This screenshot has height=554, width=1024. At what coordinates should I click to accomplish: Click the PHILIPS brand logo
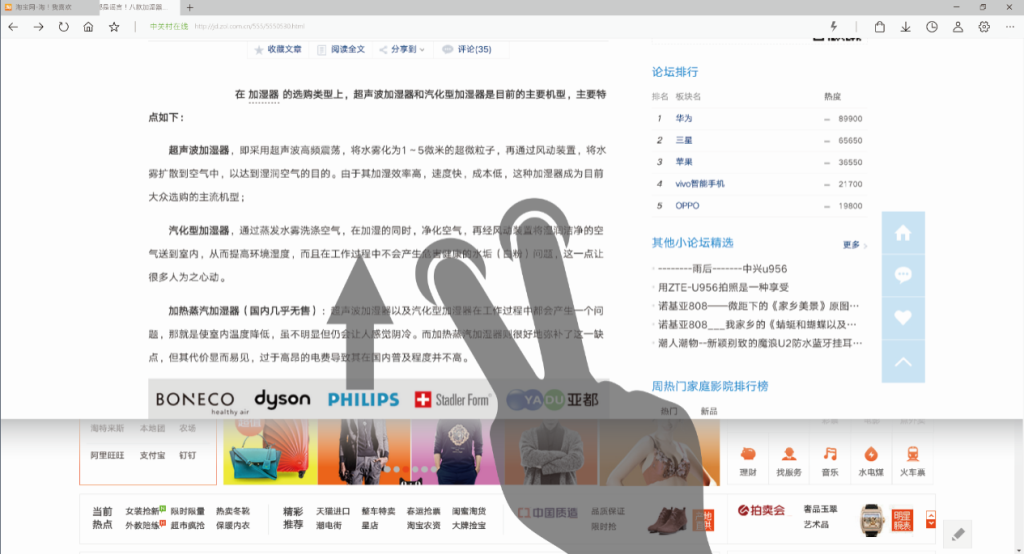pos(363,399)
